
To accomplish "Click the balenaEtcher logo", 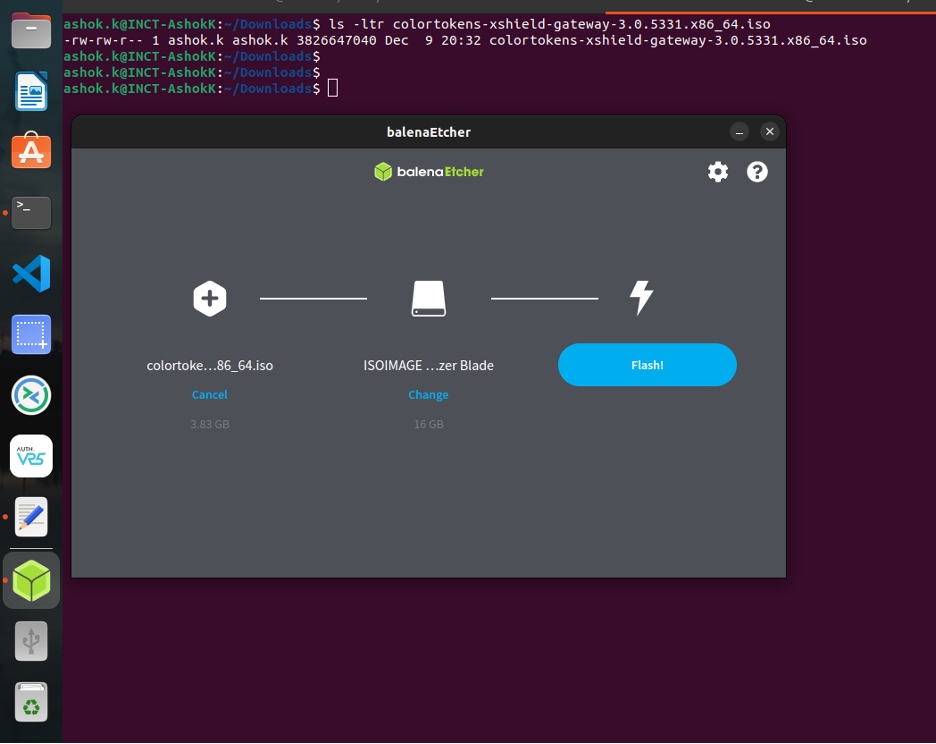I will pyautogui.click(x=428, y=172).
